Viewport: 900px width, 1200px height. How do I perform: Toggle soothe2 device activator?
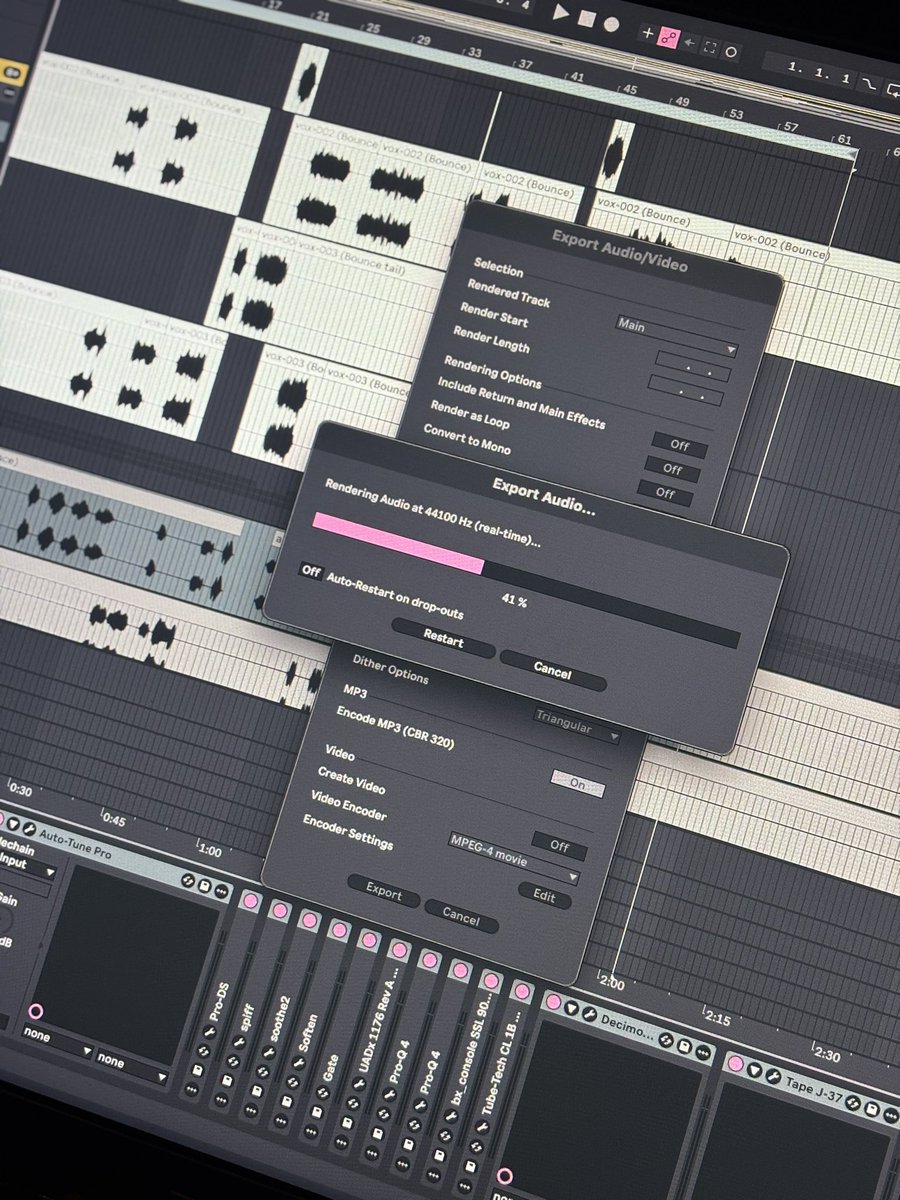click(309, 920)
